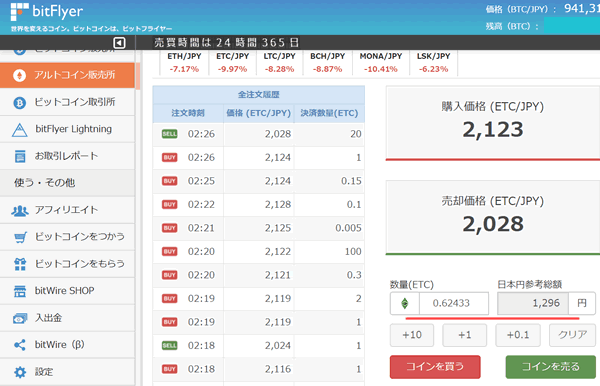600x386 pixels.
Task: Click the アフィリエイト people icon
Action: [x=20, y=210]
